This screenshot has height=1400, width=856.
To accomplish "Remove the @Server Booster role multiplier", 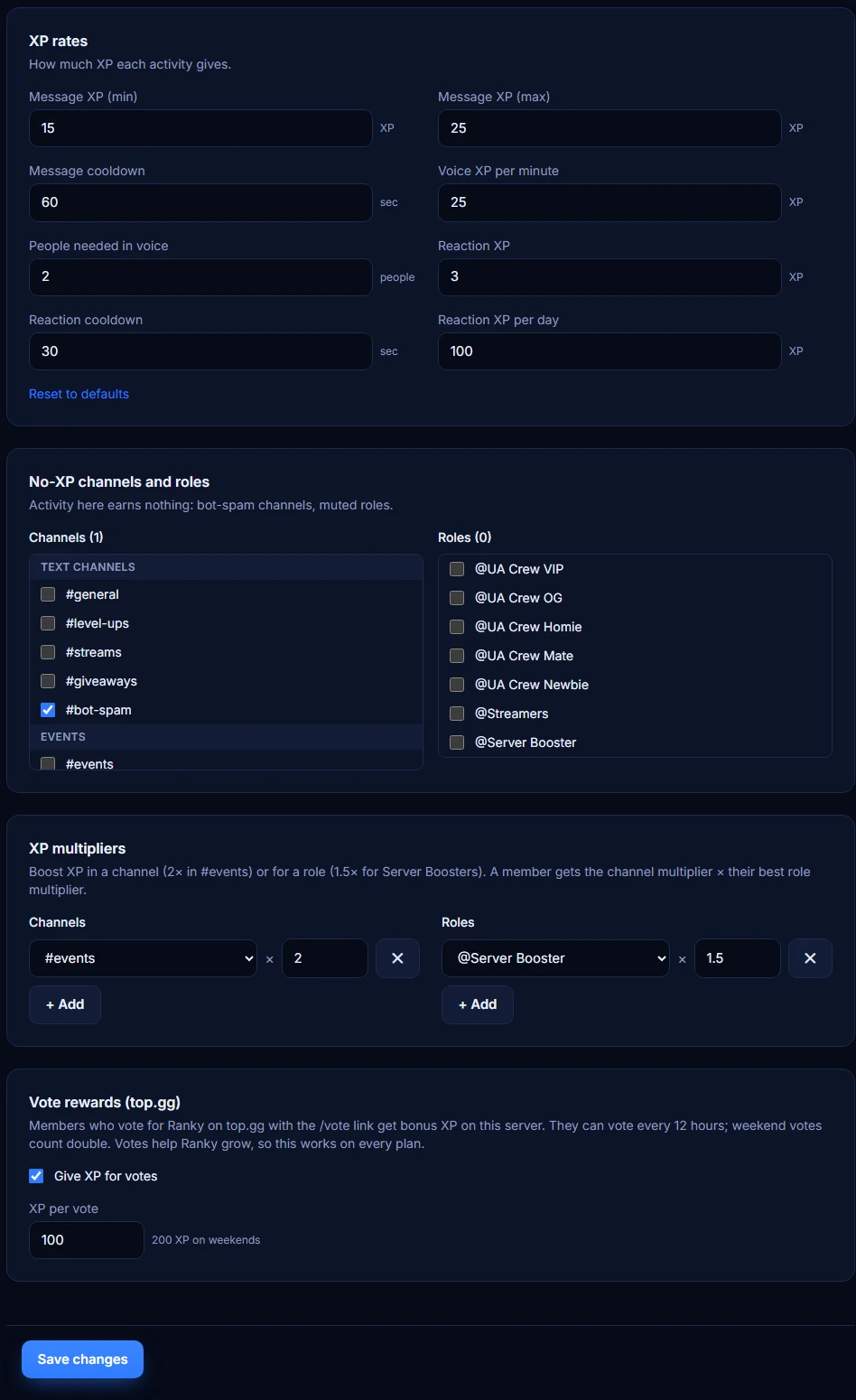I will (x=810, y=958).
